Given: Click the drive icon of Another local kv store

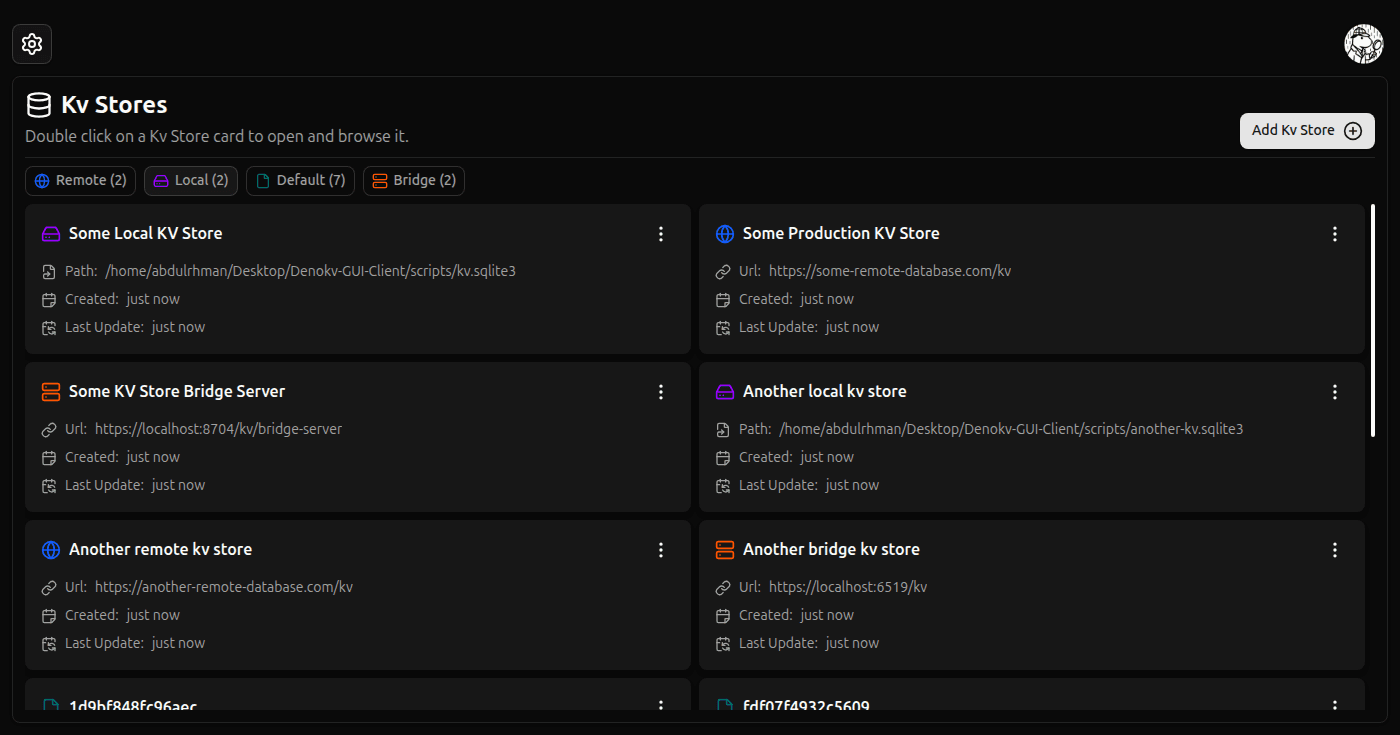Looking at the screenshot, I should point(725,392).
